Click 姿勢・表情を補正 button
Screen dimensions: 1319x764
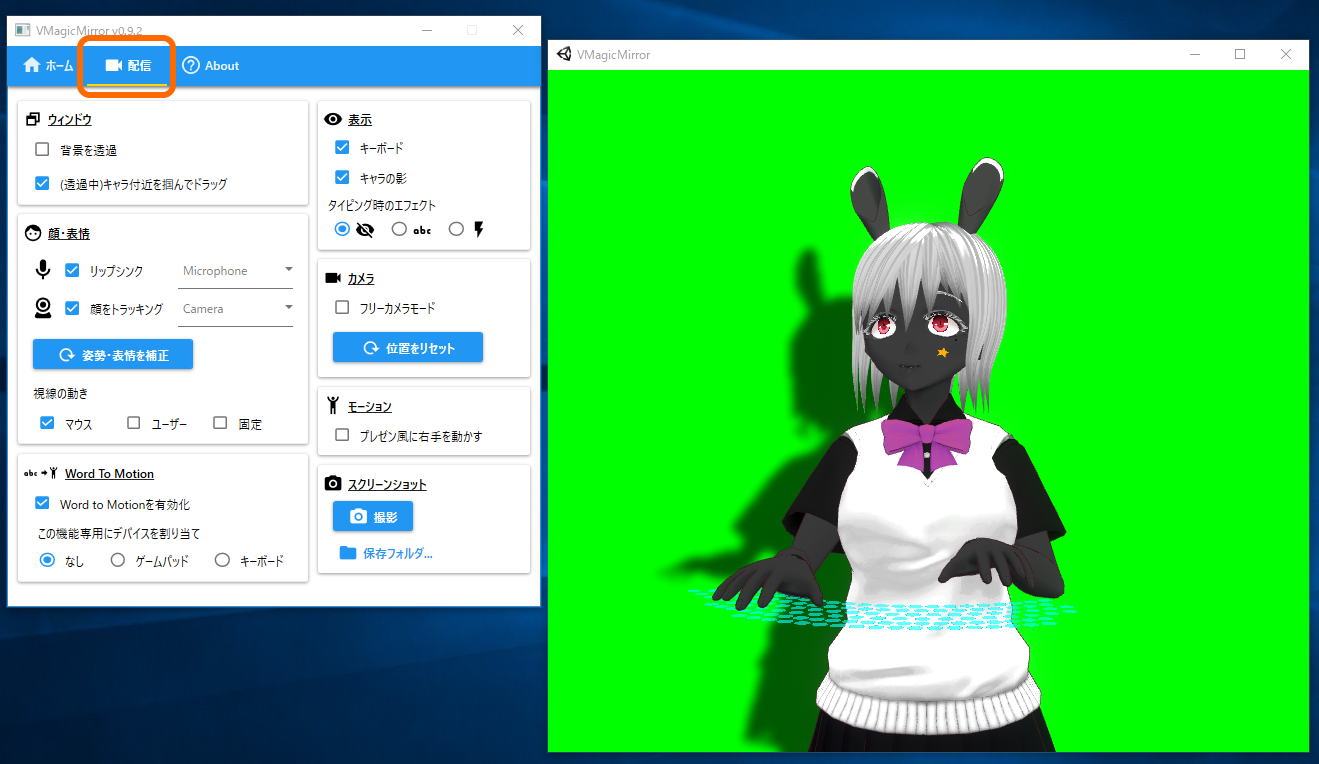(113, 354)
